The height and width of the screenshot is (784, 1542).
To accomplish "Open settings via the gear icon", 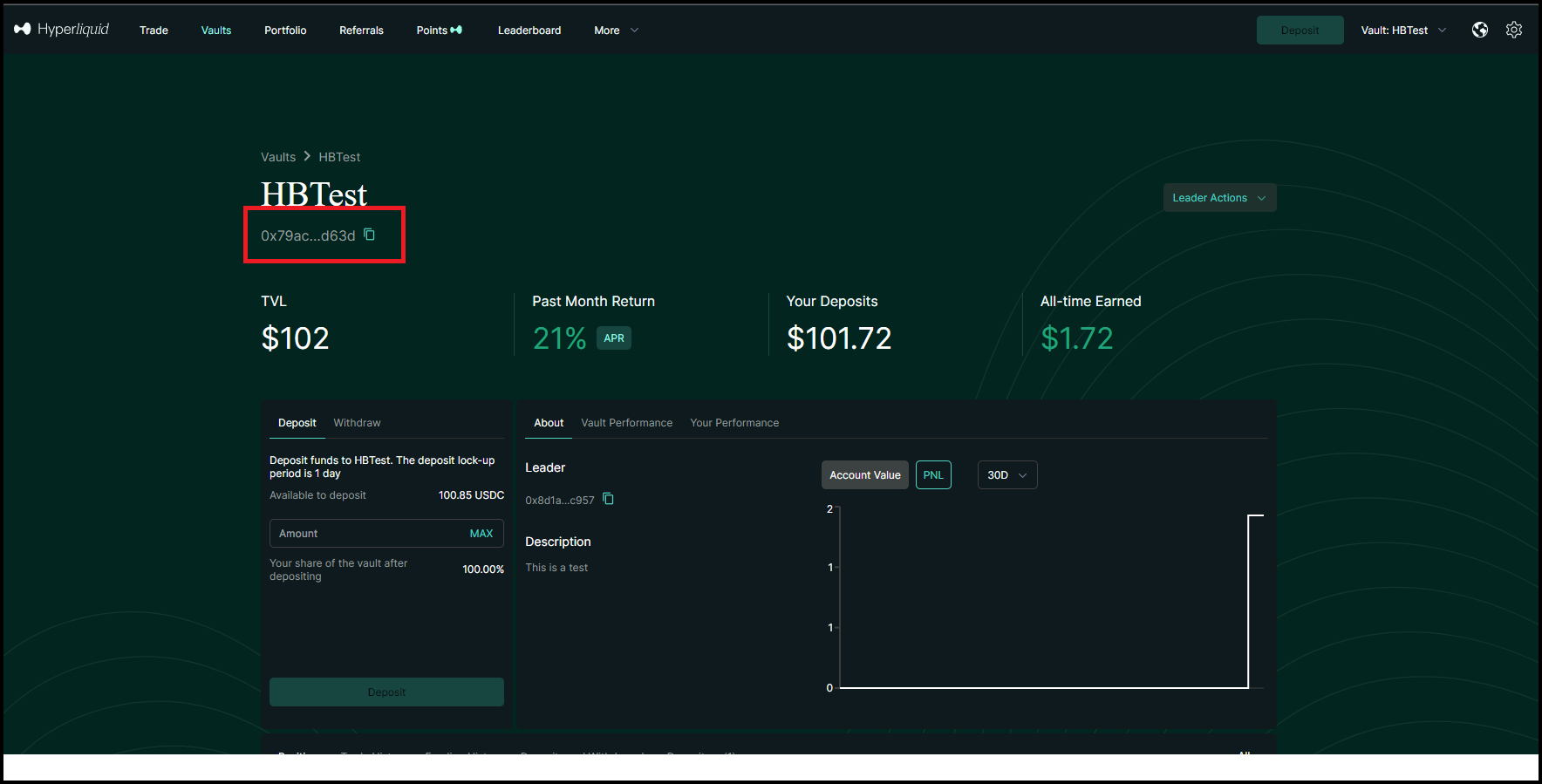I will tap(1514, 30).
